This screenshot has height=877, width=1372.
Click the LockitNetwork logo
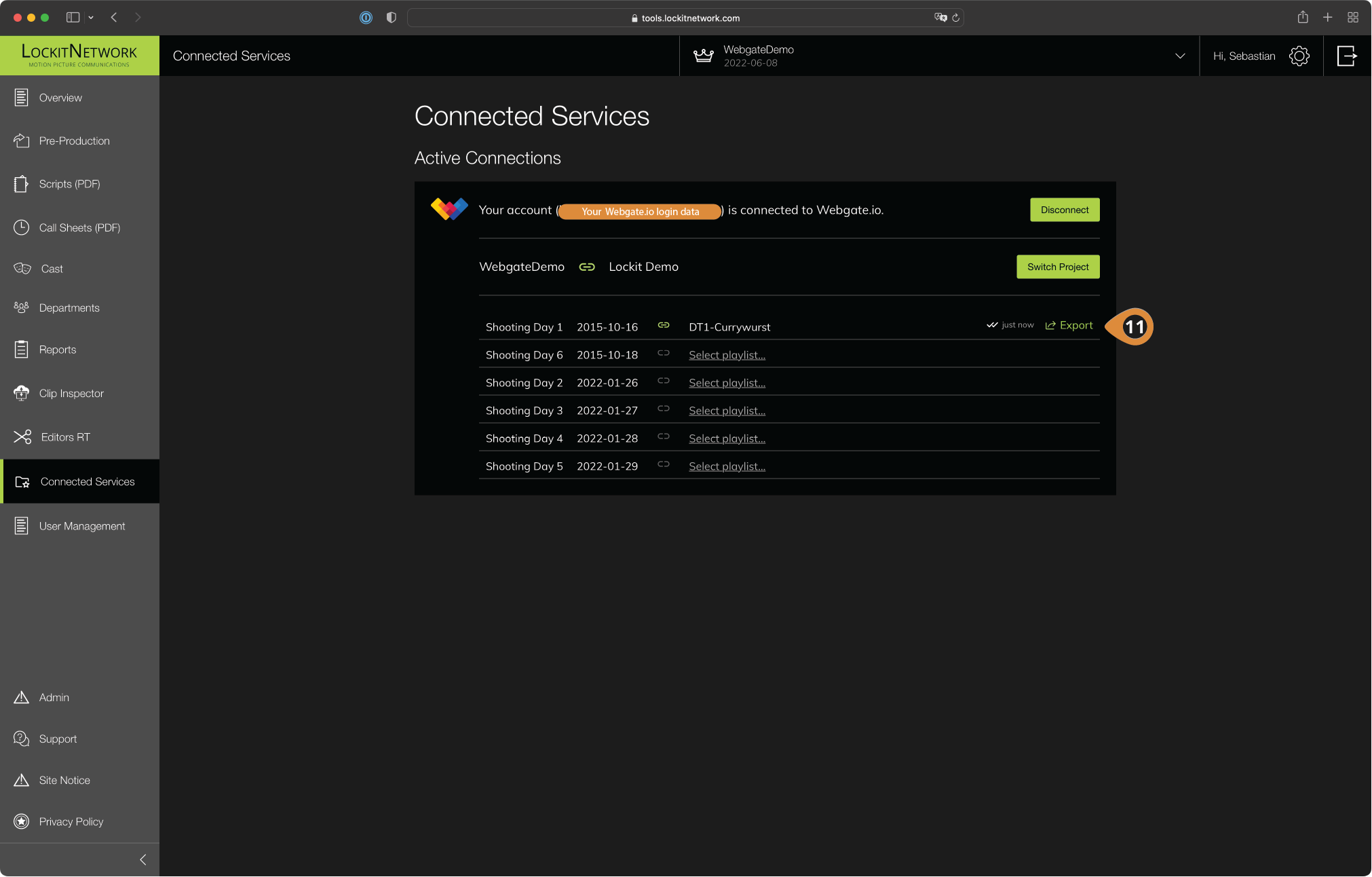pos(79,55)
